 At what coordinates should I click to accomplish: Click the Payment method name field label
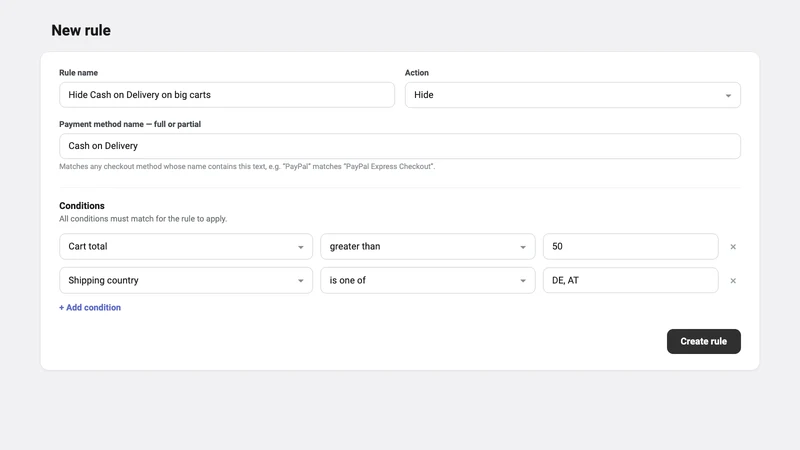click(x=130, y=124)
